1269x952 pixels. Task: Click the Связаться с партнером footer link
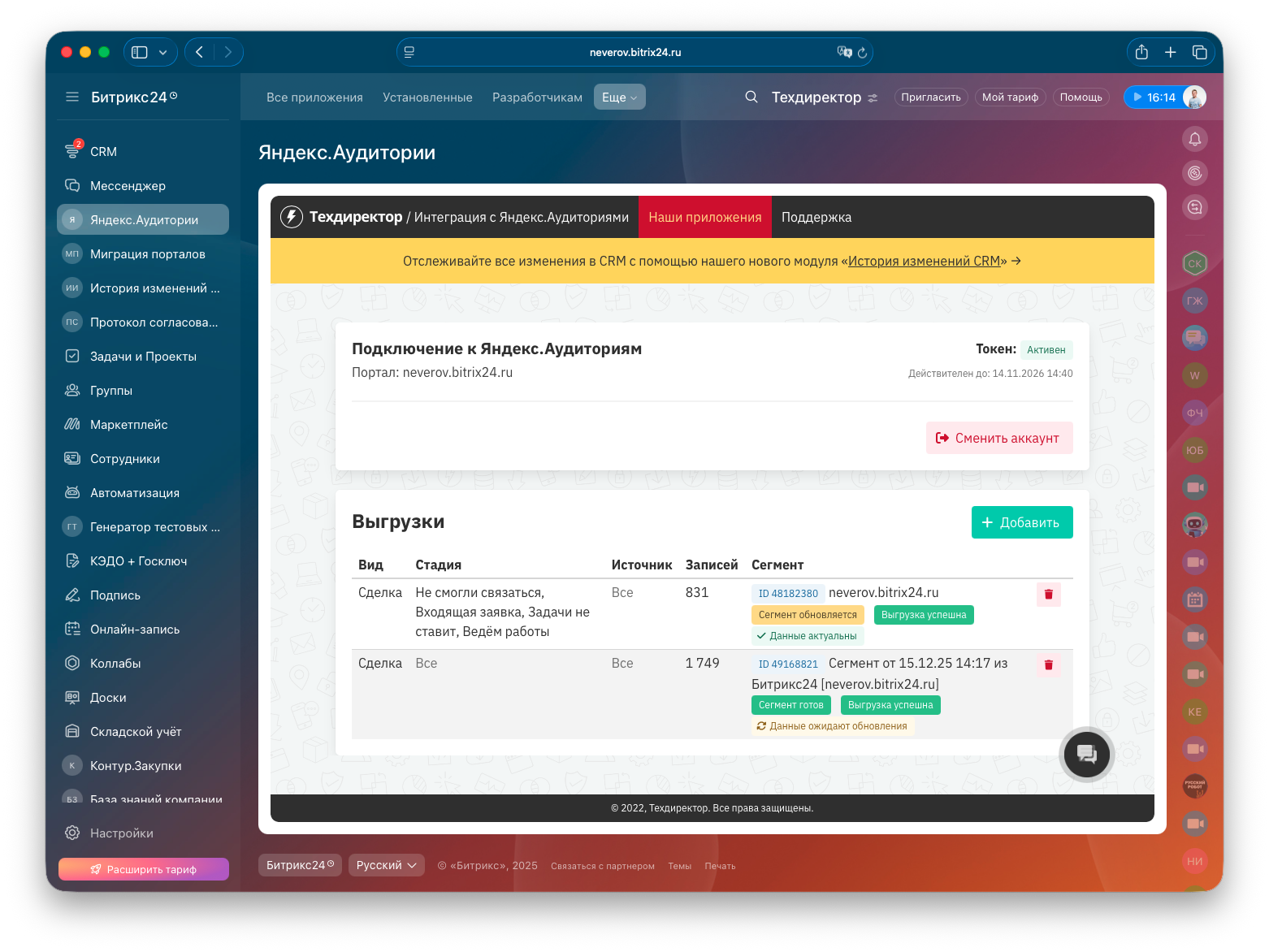603,866
